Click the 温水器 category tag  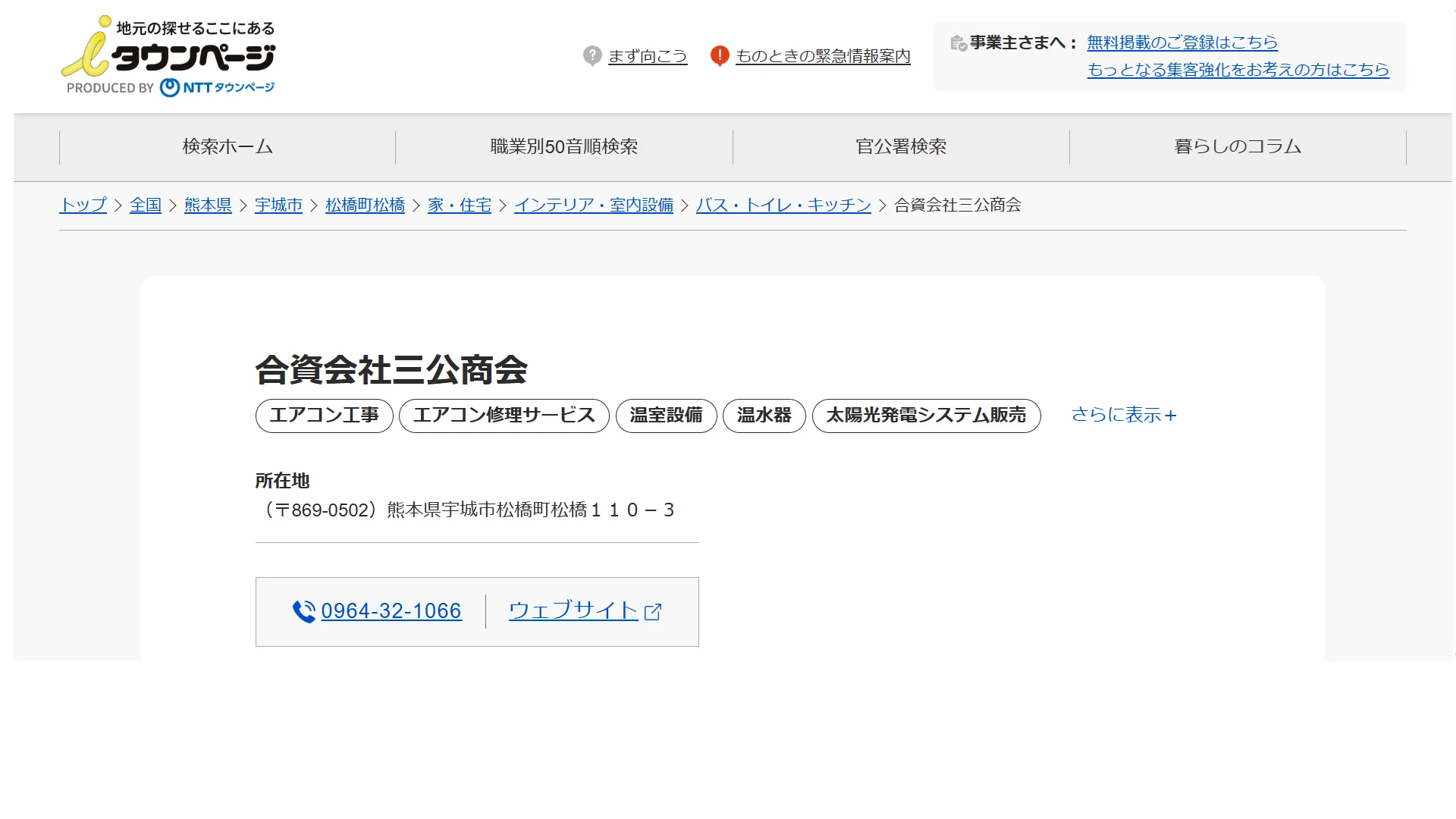click(x=764, y=416)
